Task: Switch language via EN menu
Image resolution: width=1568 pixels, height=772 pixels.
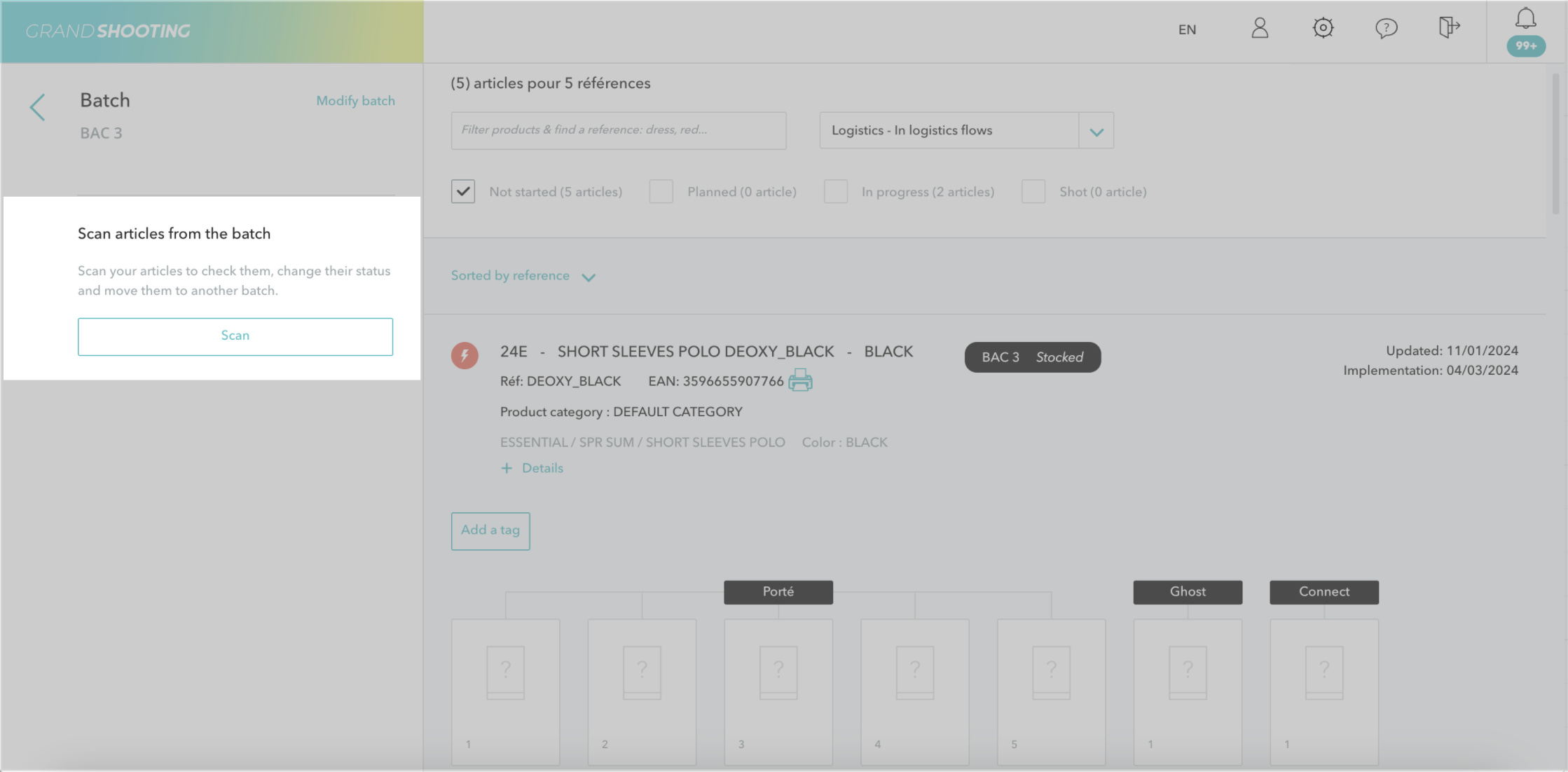Action: (x=1187, y=29)
